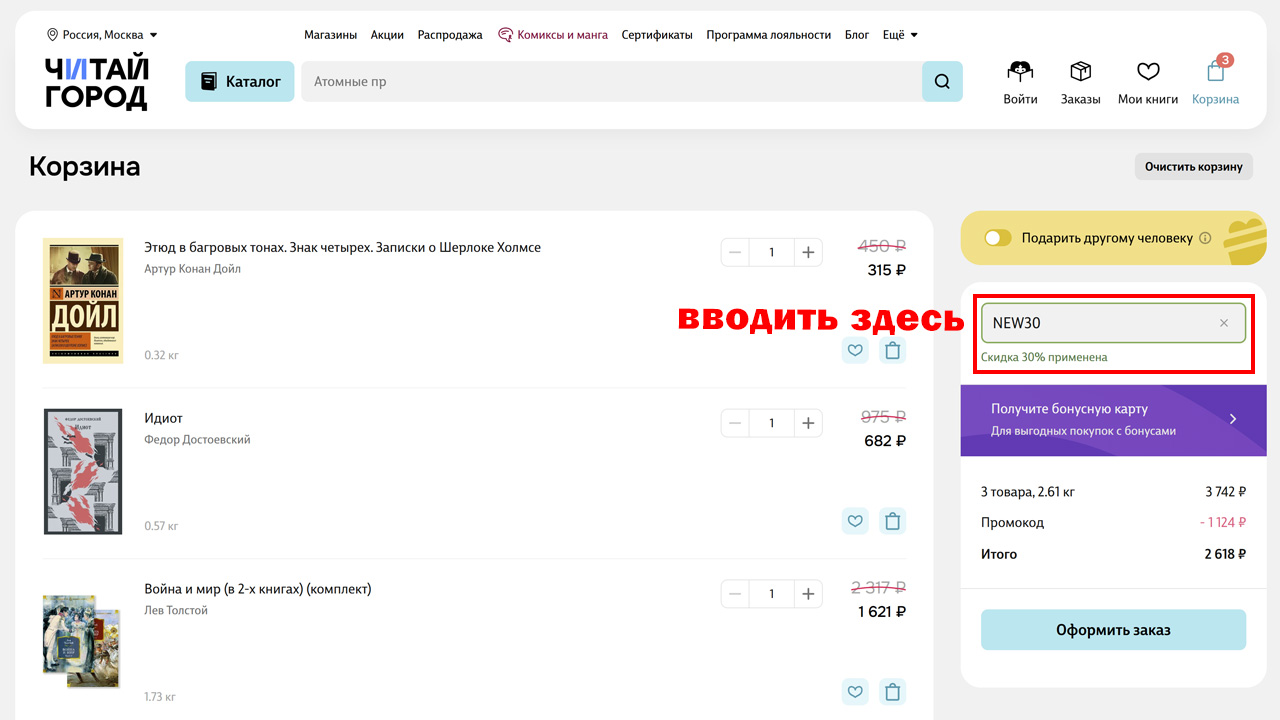Viewport: 1280px width, 720px height.
Task: Click info icon next to gift option
Action: point(1205,238)
